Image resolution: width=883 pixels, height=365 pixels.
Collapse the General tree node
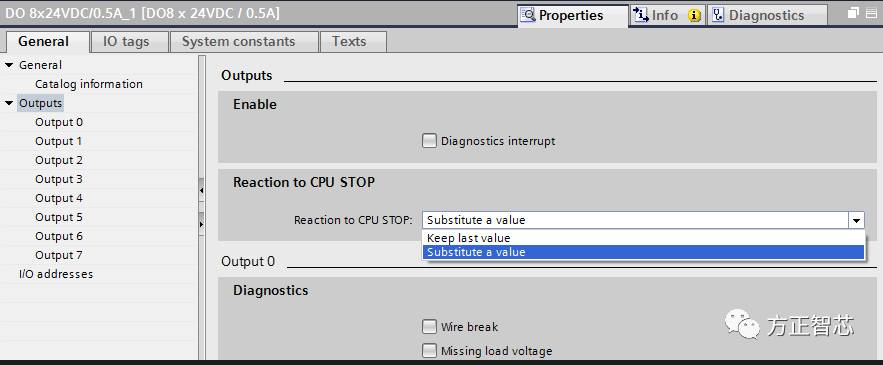coord(8,65)
